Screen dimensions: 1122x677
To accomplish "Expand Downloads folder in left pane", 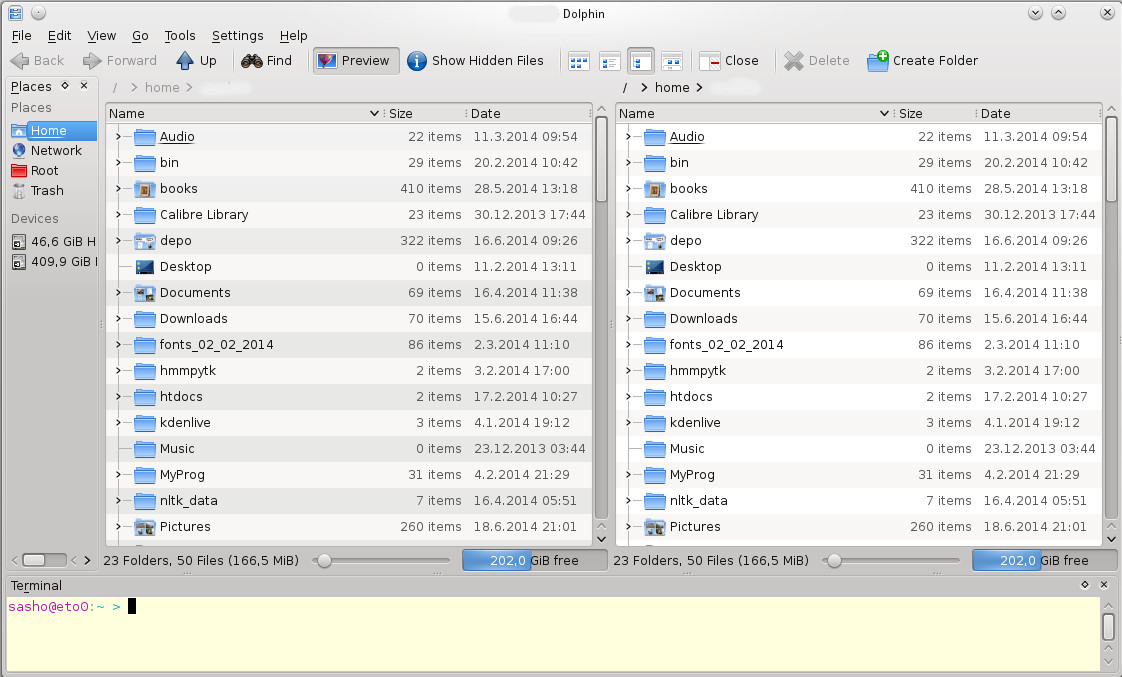I will tap(119, 318).
